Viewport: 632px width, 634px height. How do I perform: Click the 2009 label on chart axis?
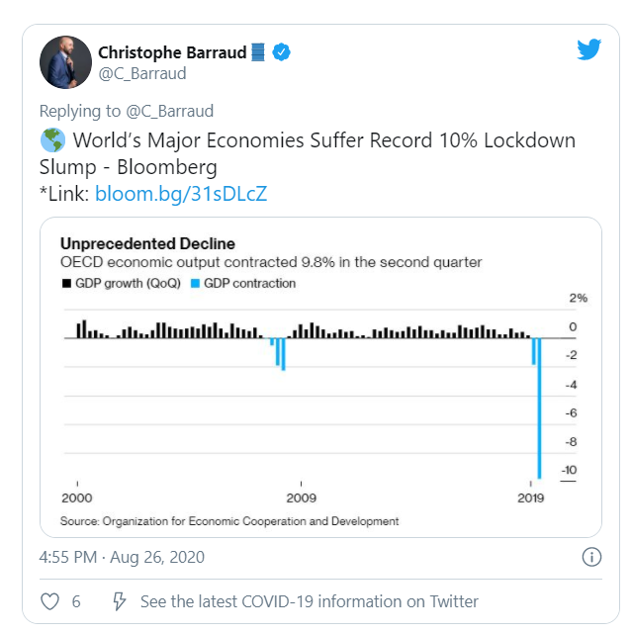[301, 498]
